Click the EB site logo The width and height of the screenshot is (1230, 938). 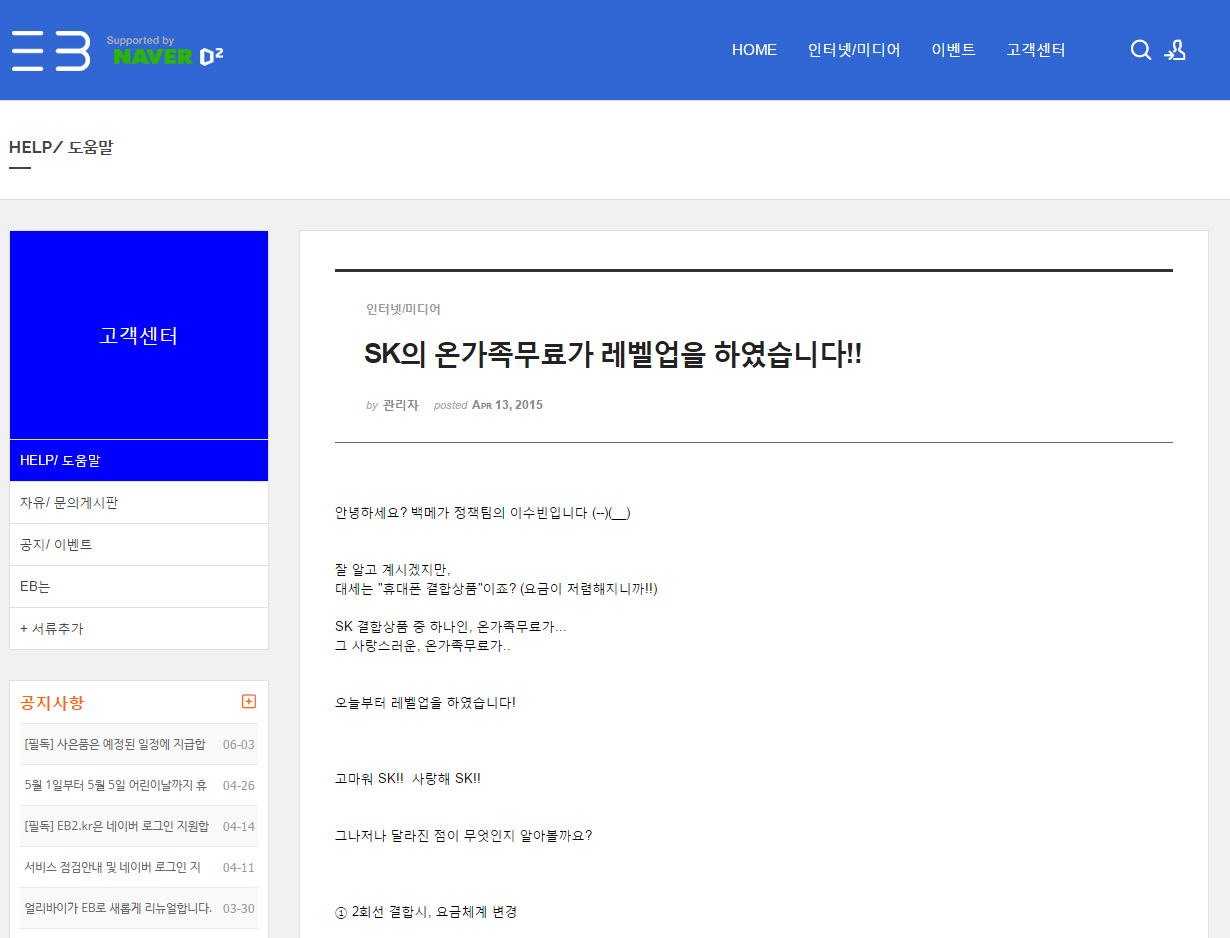click(x=51, y=50)
